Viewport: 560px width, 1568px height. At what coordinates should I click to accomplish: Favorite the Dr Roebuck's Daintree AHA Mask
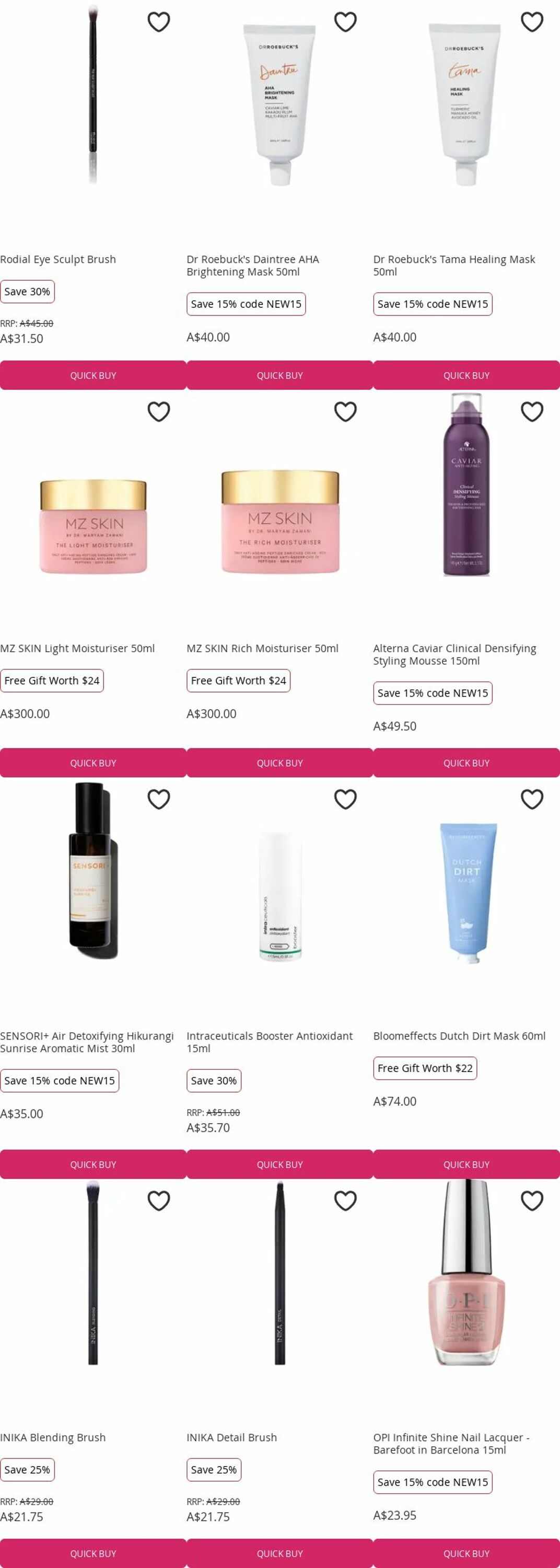(x=345, y=22)
